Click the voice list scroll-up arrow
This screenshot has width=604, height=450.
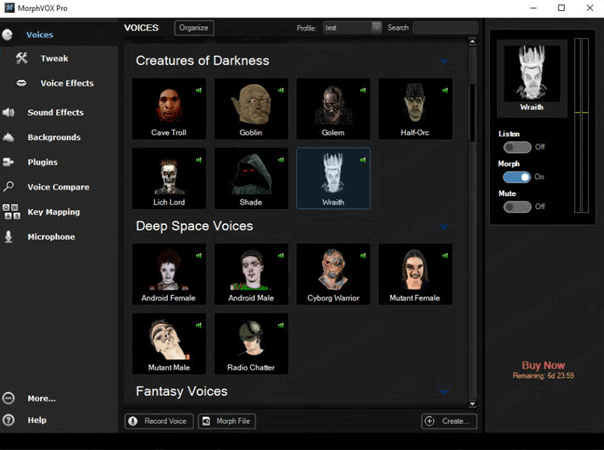472,41
